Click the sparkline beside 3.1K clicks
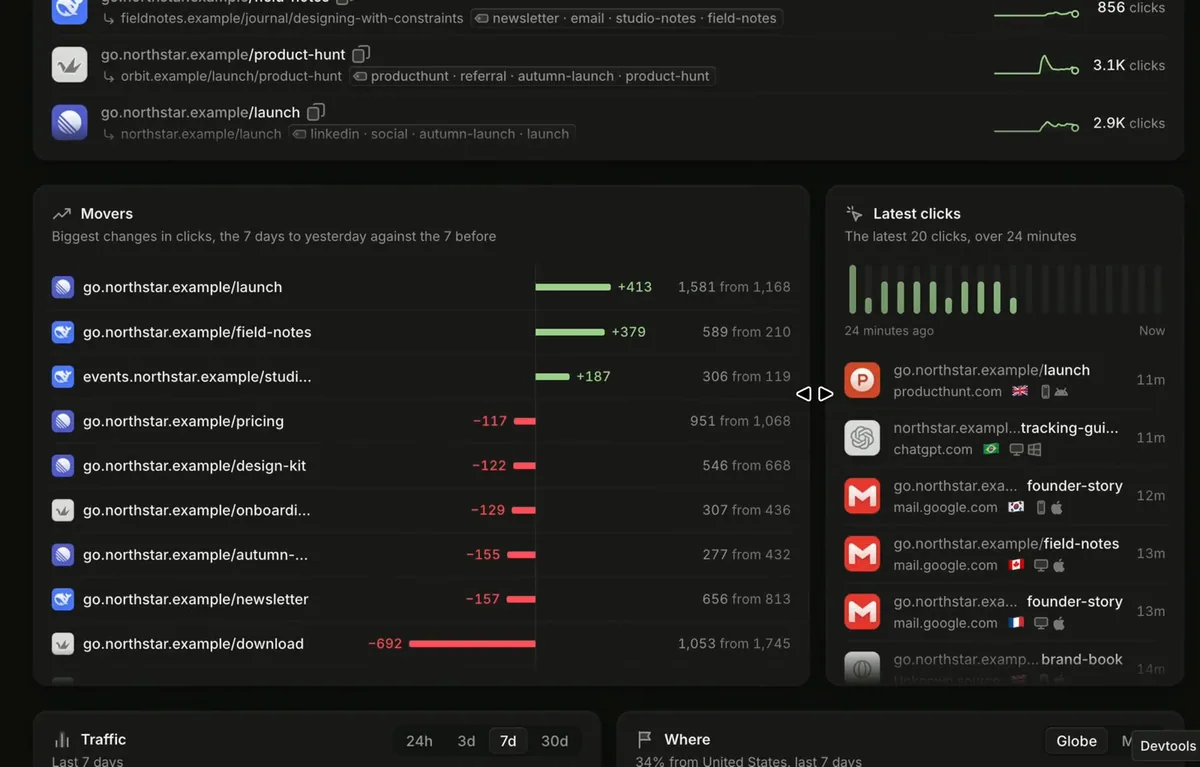 (x=1036, y=66)
